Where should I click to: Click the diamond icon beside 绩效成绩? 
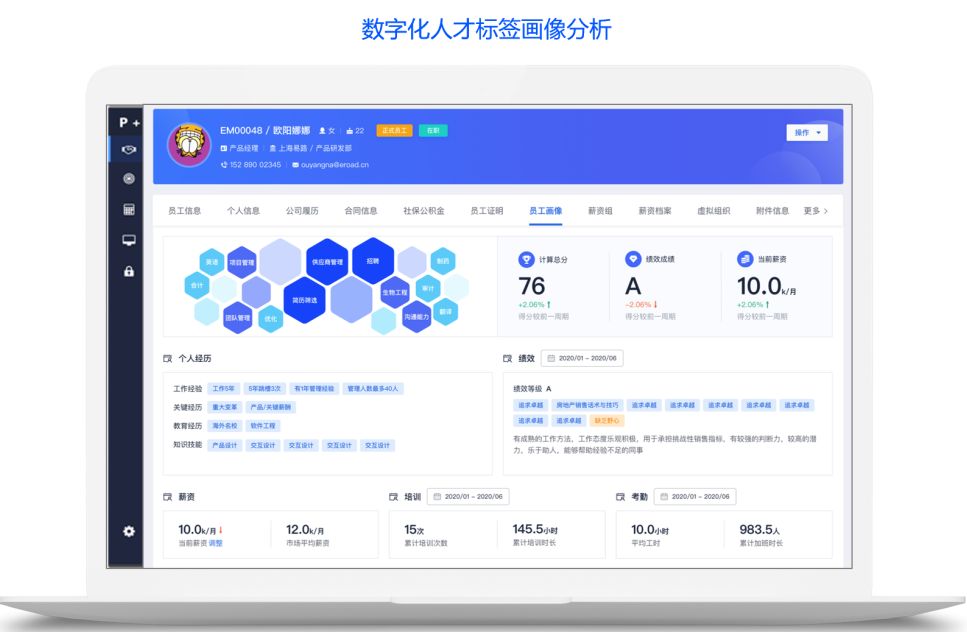point(633,259)
